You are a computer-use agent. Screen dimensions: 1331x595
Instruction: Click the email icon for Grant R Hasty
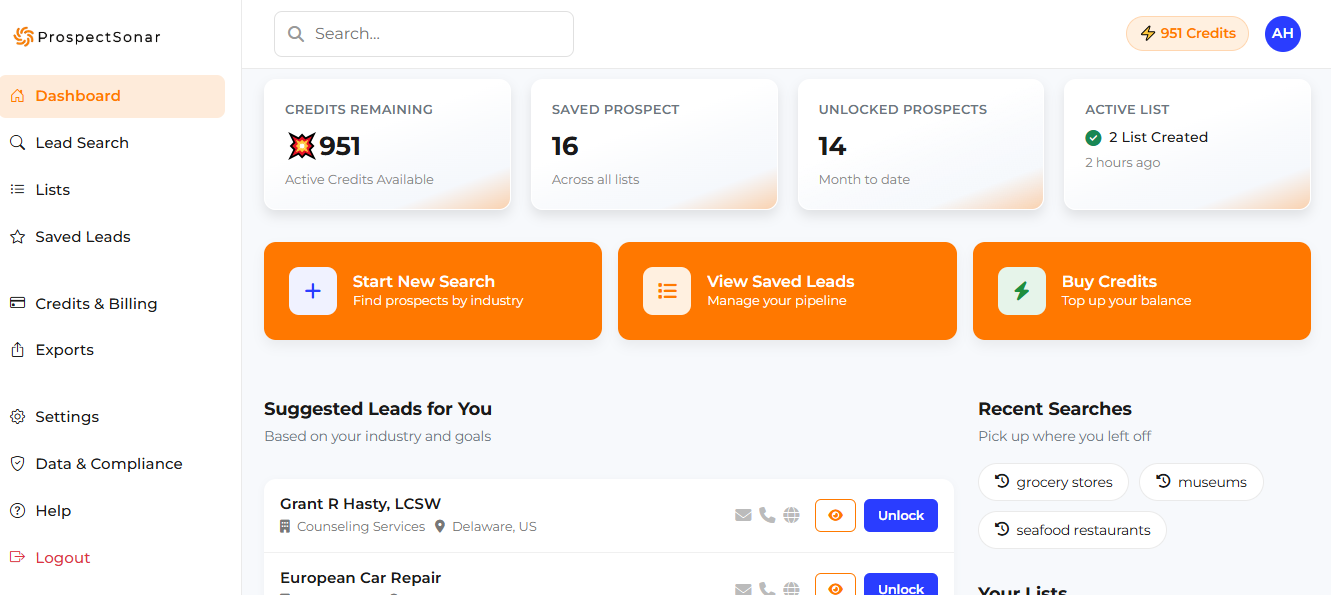pyautogui.click(x=743, y=515)
